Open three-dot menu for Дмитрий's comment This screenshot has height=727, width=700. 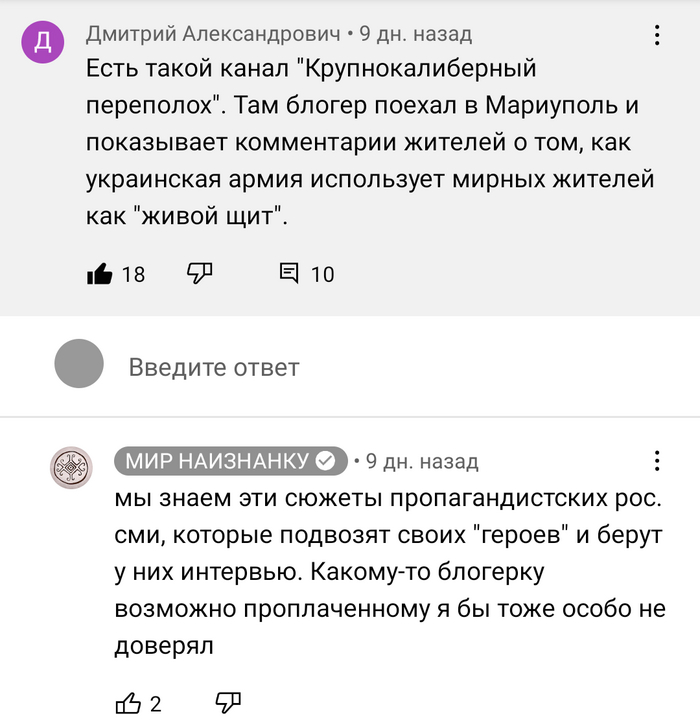(x=657, y=36)
